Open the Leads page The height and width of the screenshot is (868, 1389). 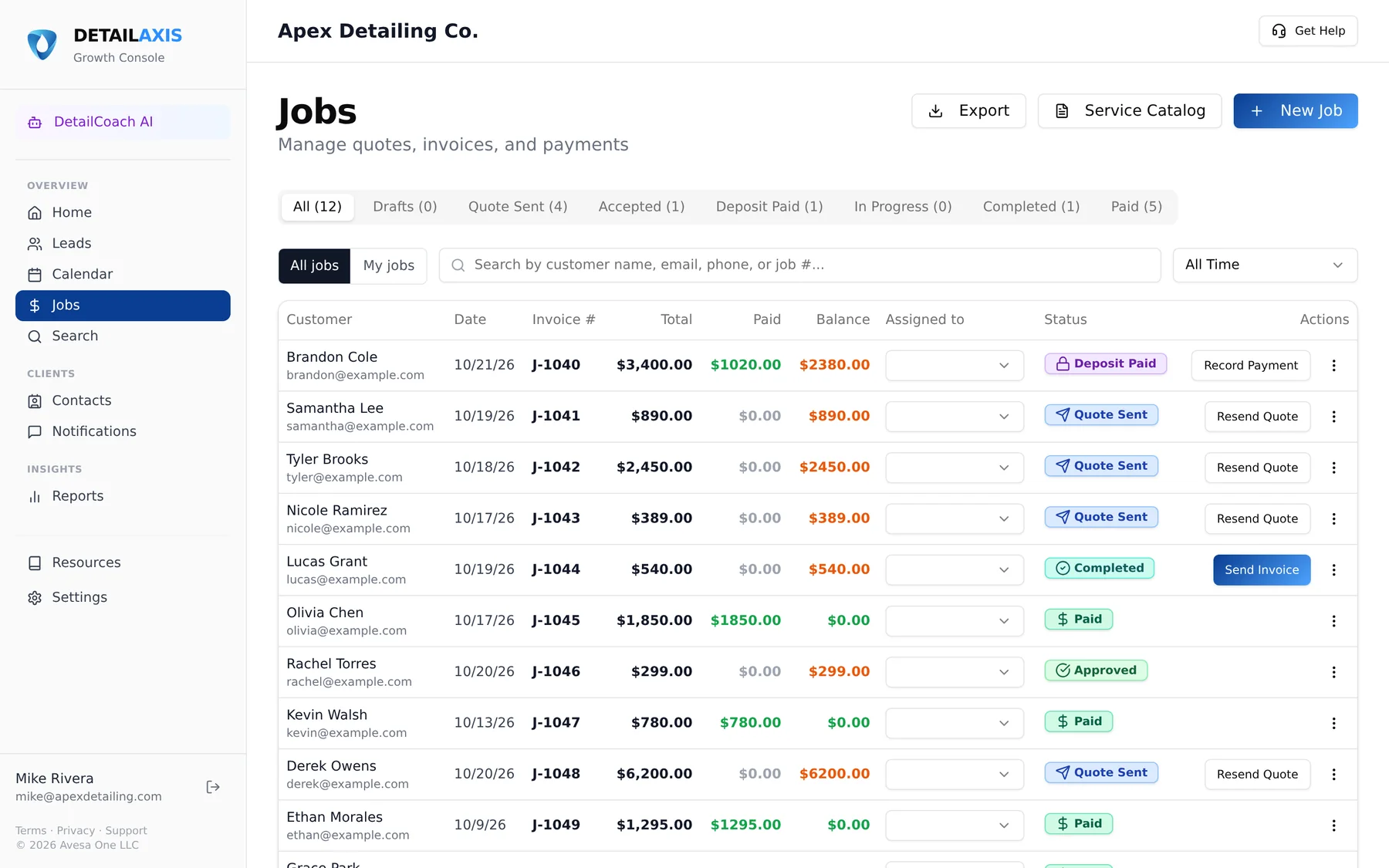click(x=123, y=243)
